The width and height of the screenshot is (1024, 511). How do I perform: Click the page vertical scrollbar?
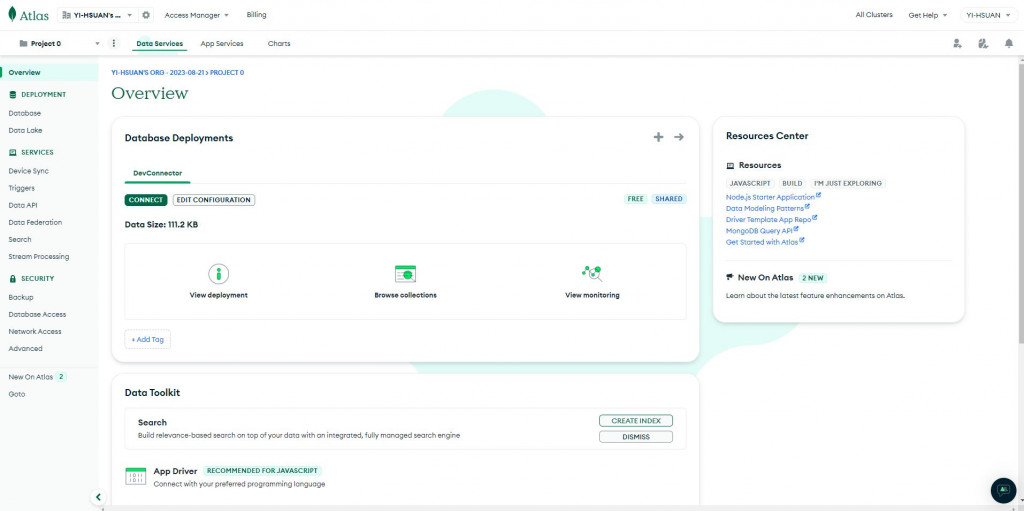pyautogui.click(x=1021, y=203)
